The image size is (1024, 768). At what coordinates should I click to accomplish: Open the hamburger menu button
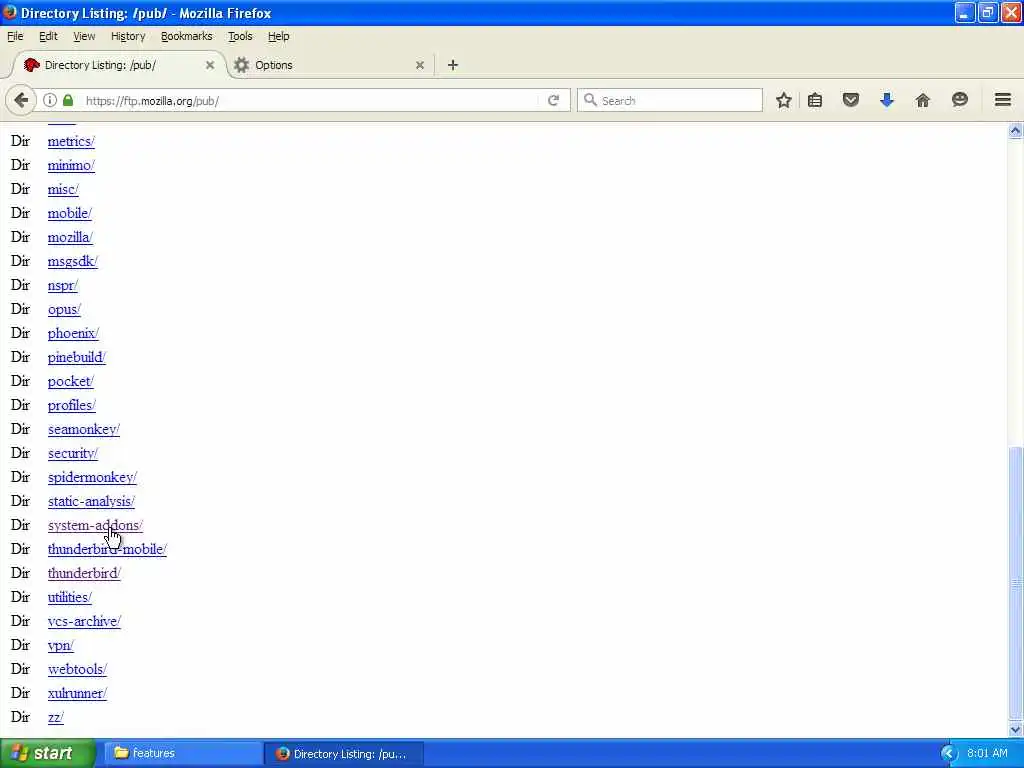click(x=1002, y=100)
